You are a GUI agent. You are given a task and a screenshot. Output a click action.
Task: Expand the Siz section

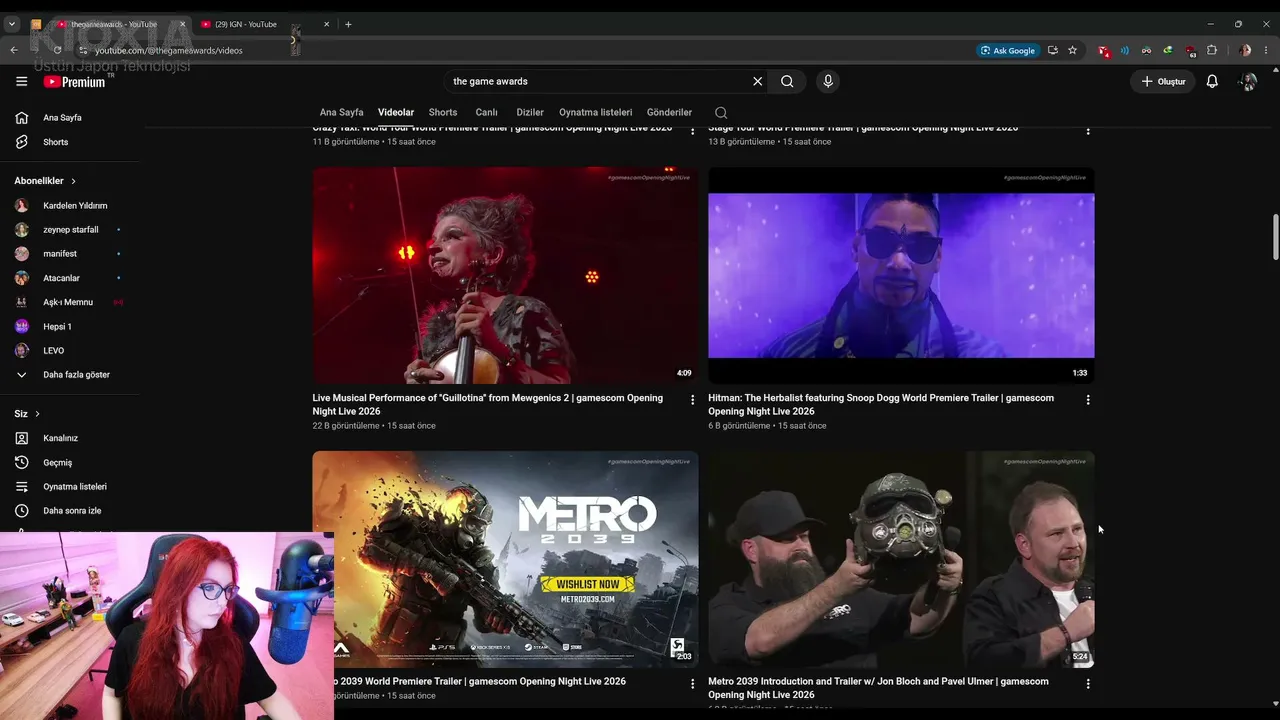[27, 414]
